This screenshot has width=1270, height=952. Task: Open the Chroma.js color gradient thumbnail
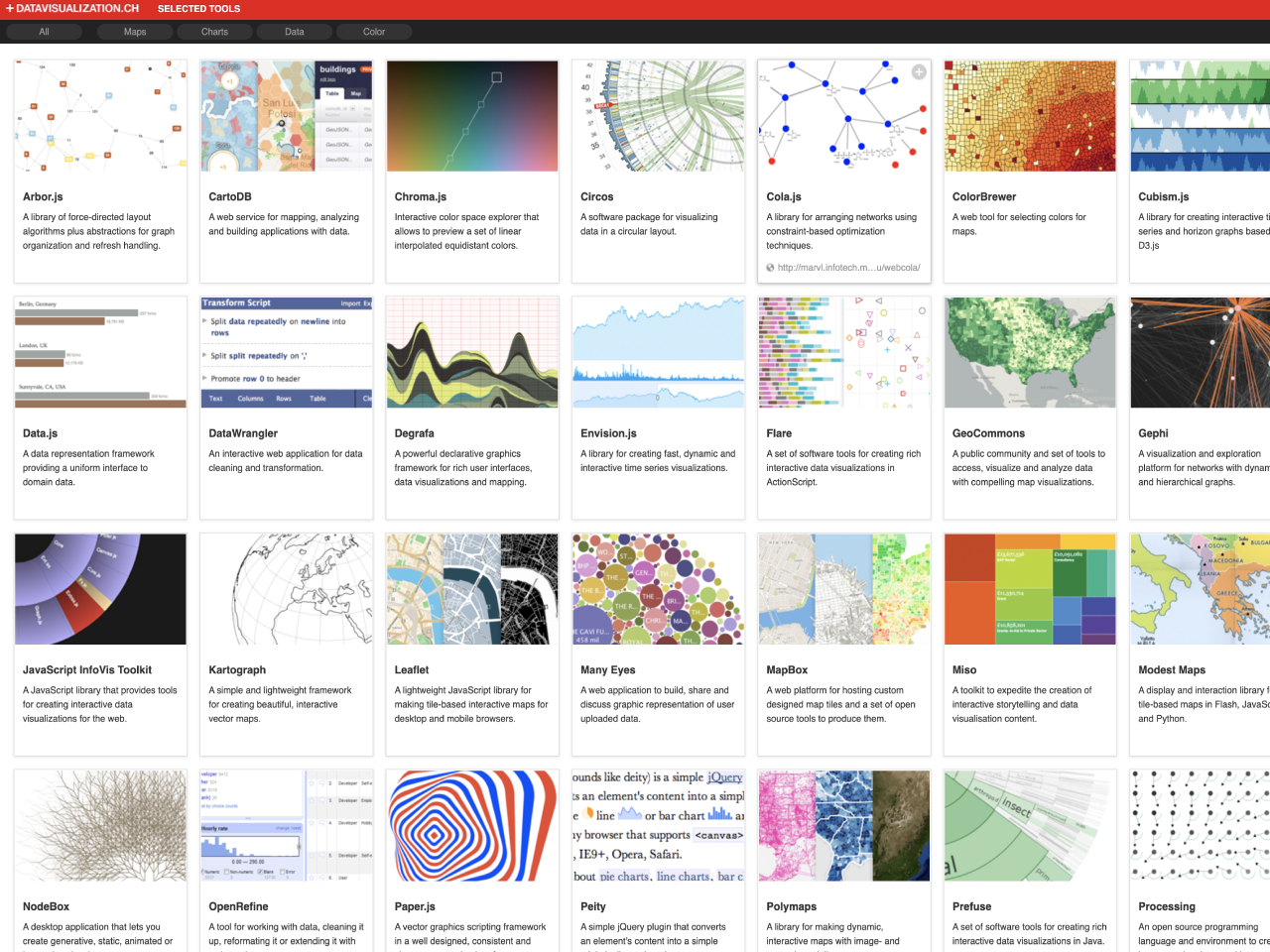[472, 116]
